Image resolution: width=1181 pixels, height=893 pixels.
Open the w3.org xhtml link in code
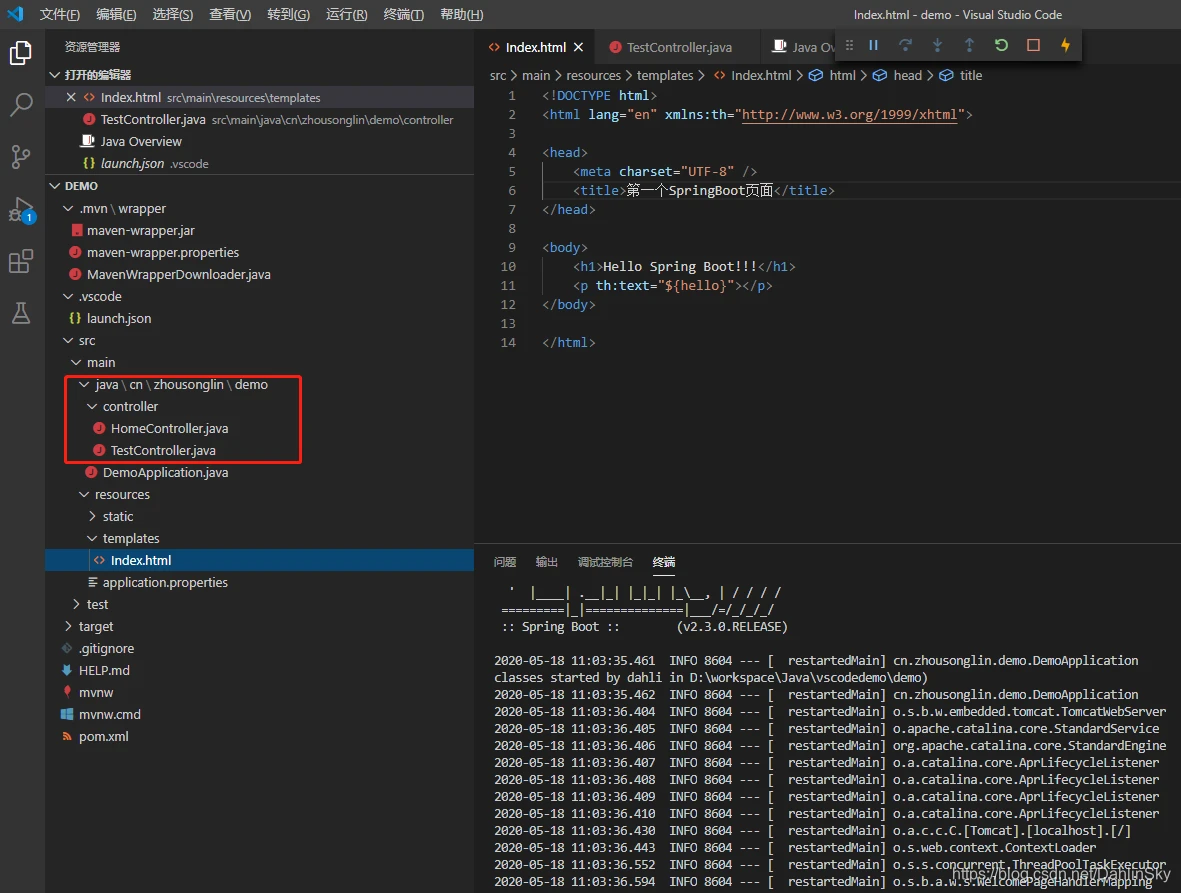(x=850, y=114)
